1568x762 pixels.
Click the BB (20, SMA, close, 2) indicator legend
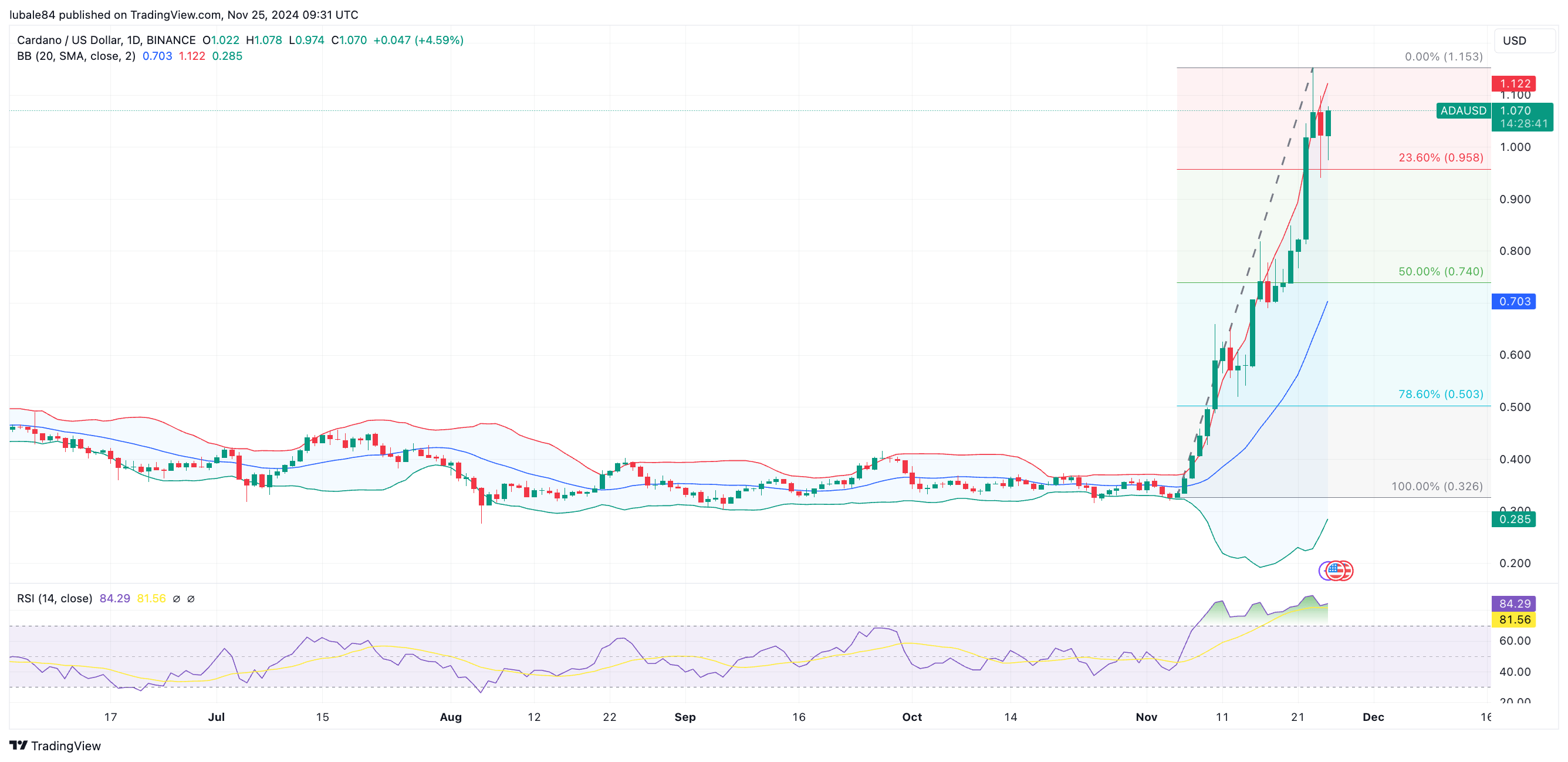click(76, 56)
